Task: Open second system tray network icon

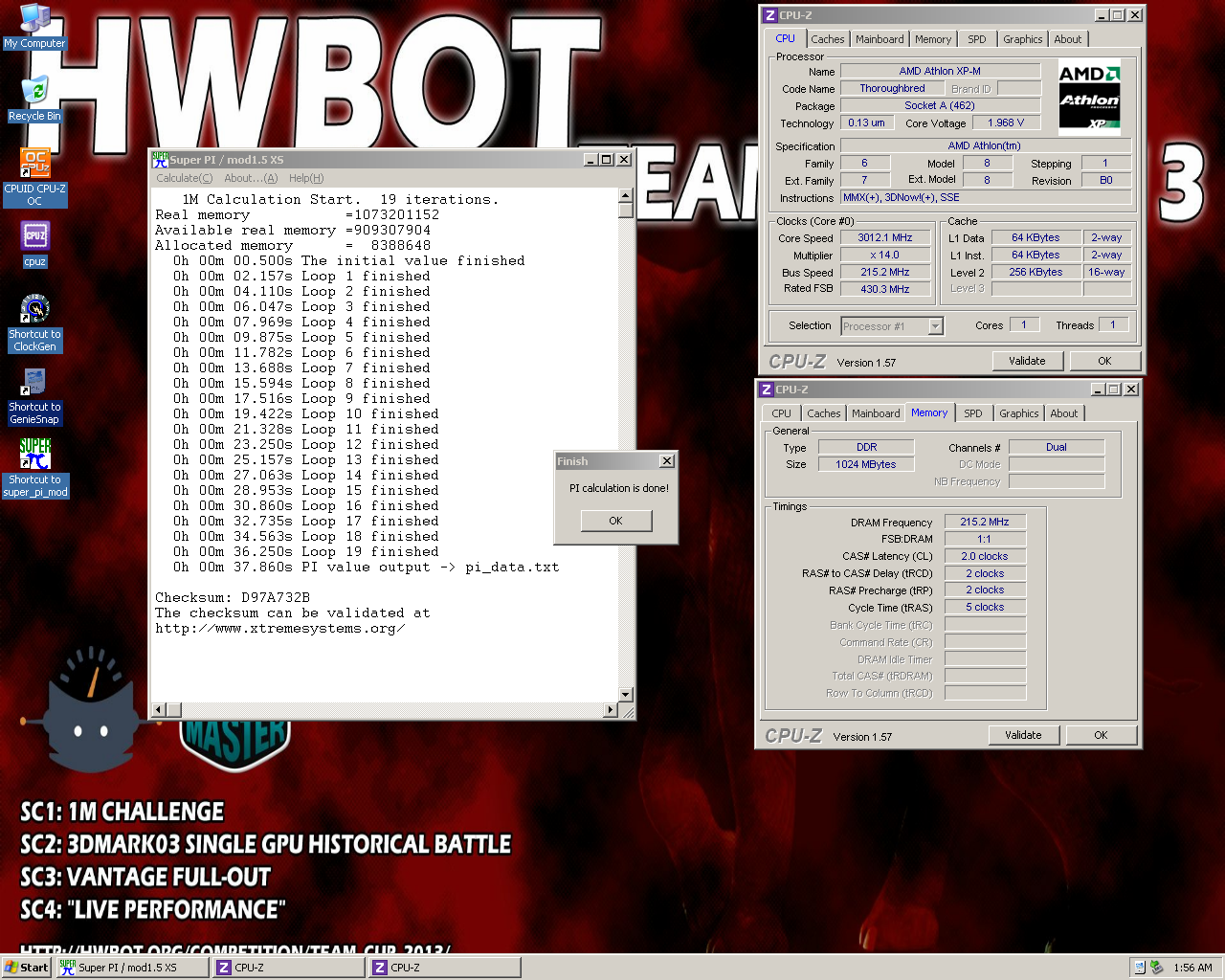Action: point(1156,968)
